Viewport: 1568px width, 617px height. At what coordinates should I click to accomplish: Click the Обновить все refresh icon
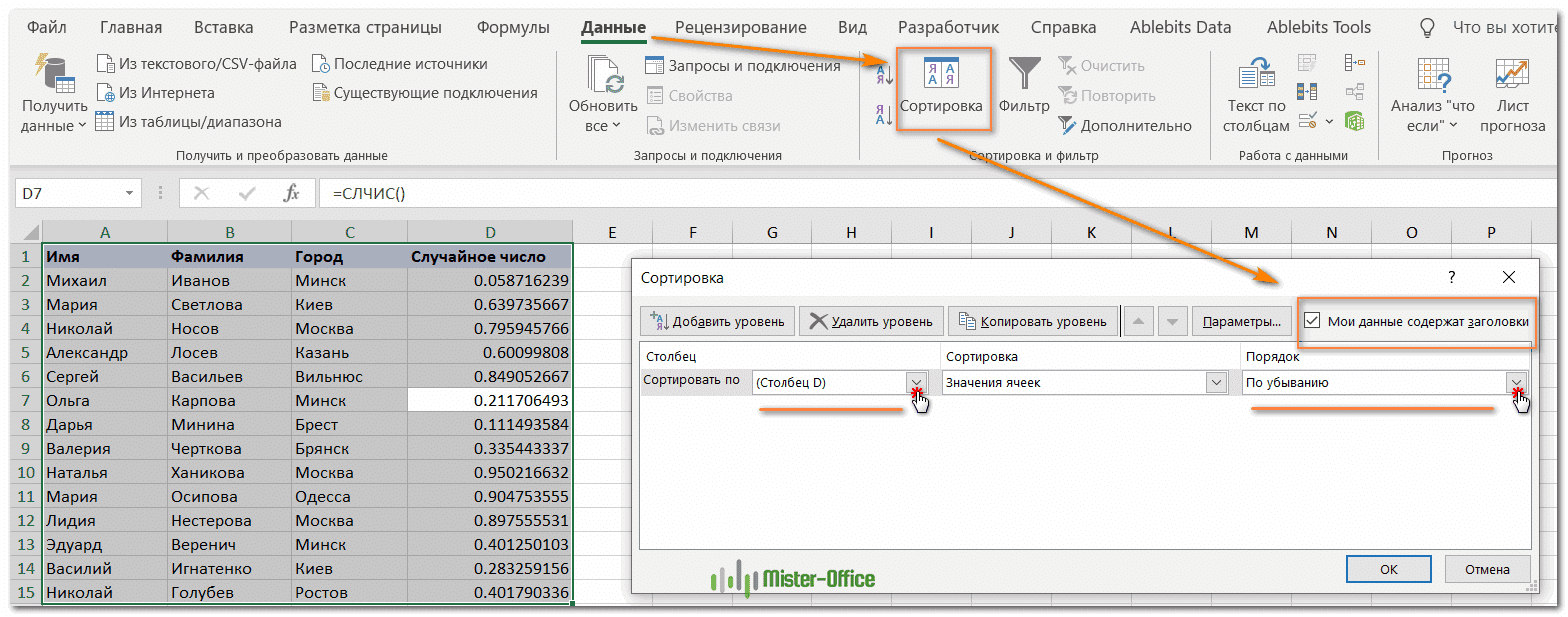click(603, 75)
